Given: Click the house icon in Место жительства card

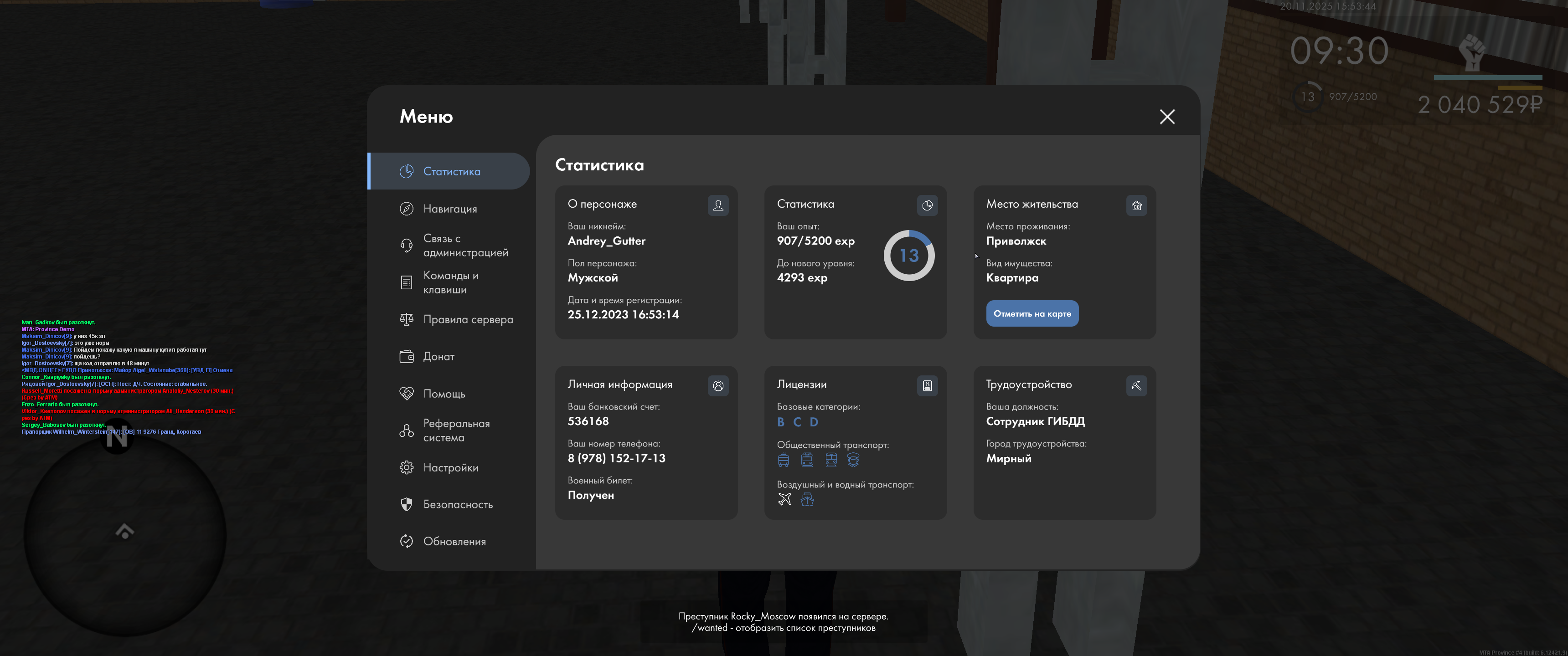Looking at the screenshot, I should coord(1136,206).
